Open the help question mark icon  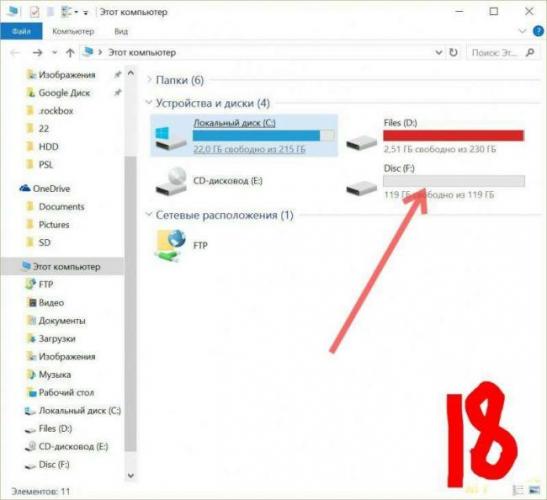(538, 31)
